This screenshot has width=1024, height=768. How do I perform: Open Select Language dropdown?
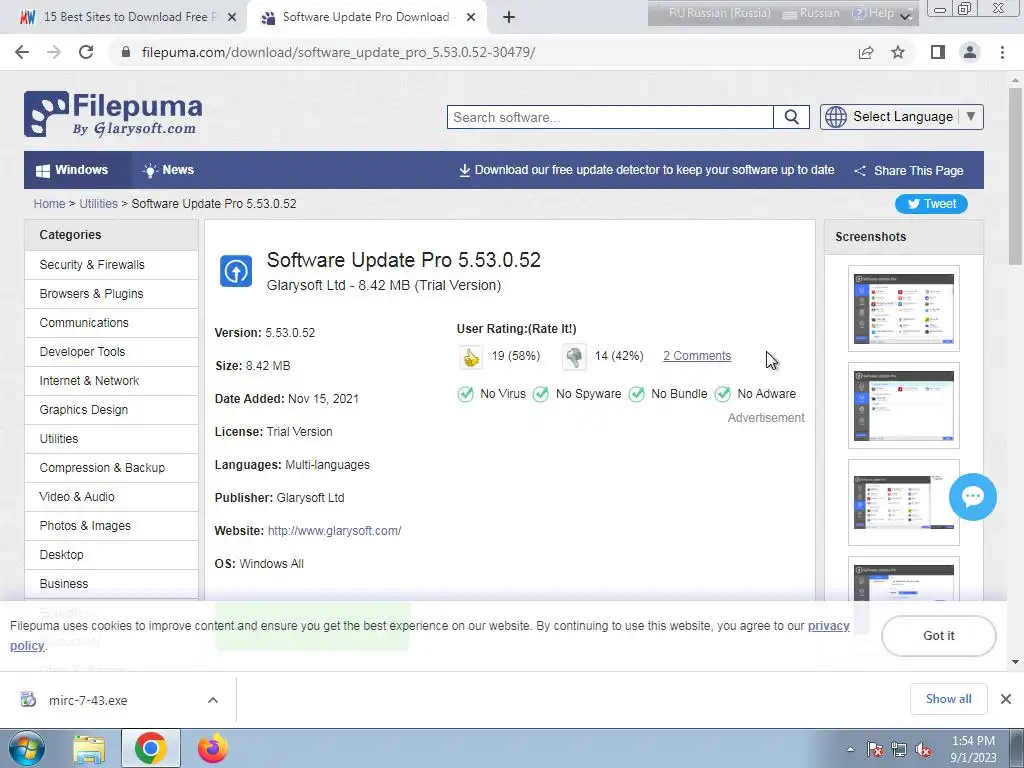pos(902,117)
